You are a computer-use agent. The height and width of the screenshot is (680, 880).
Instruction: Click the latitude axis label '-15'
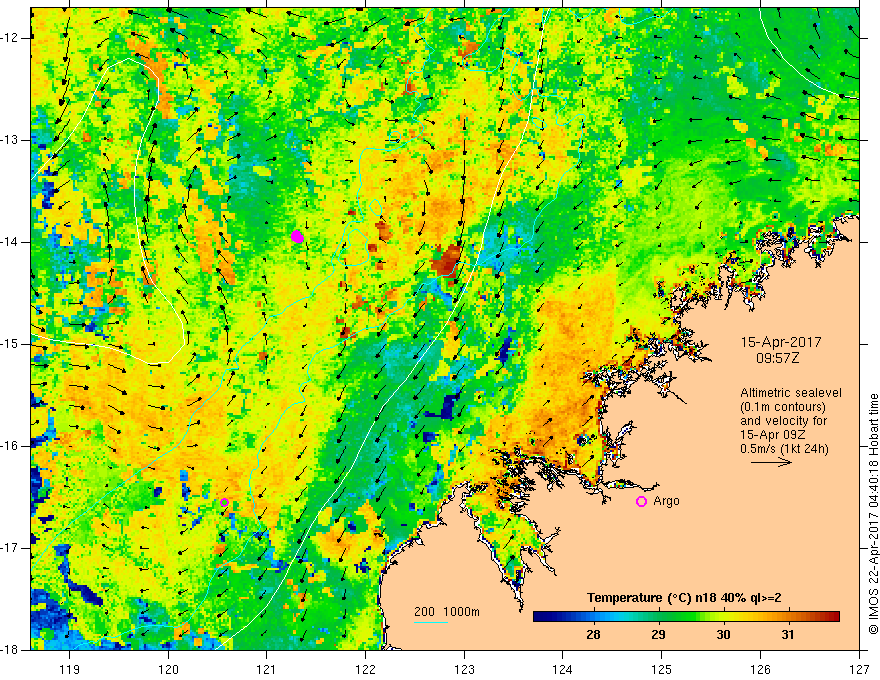point(10,344)
